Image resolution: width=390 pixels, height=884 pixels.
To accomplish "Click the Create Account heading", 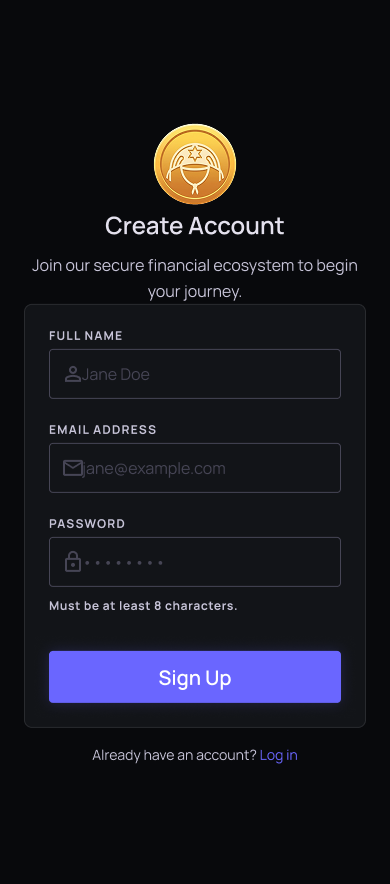I will 195,226.
